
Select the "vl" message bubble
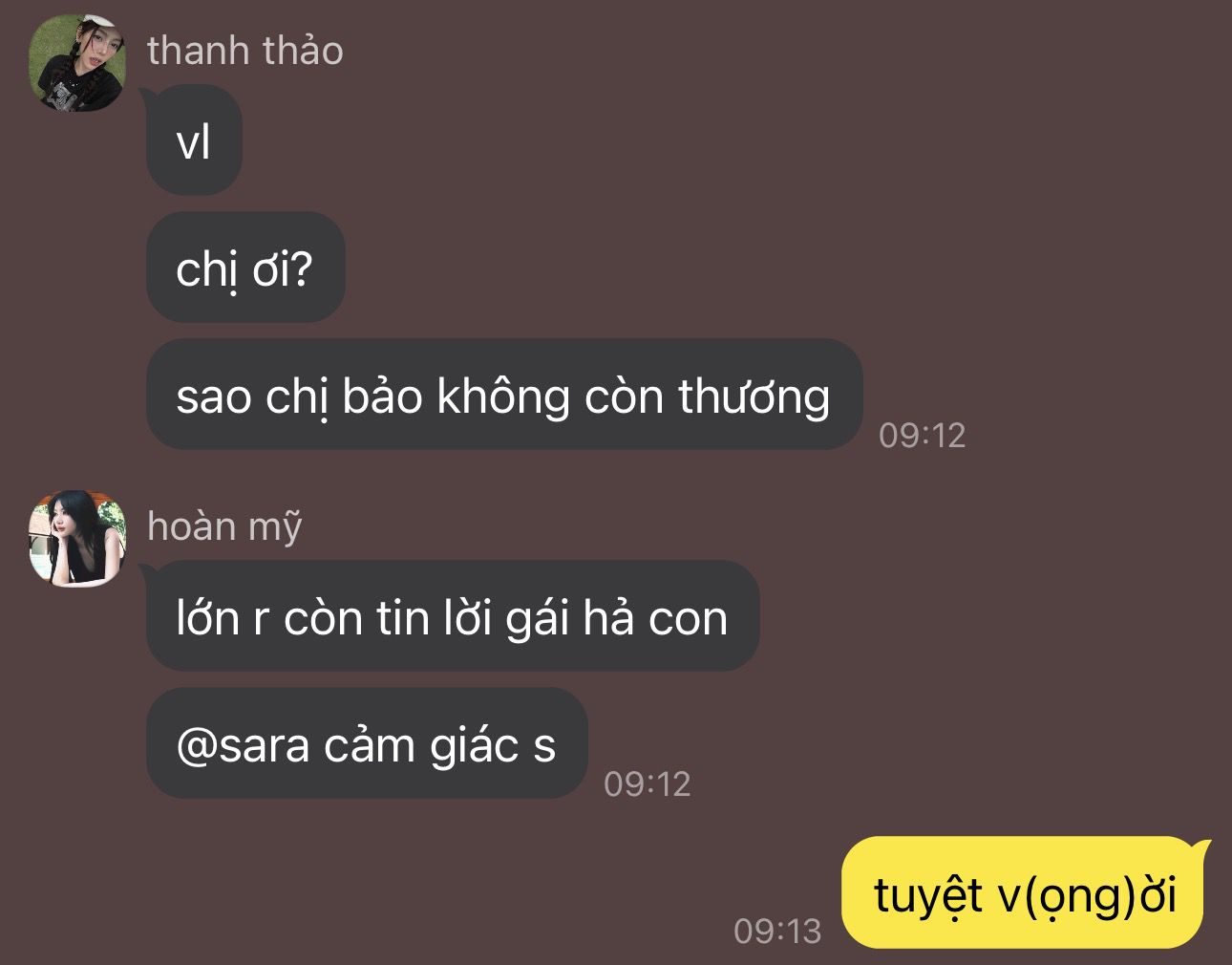click(194, 140)
